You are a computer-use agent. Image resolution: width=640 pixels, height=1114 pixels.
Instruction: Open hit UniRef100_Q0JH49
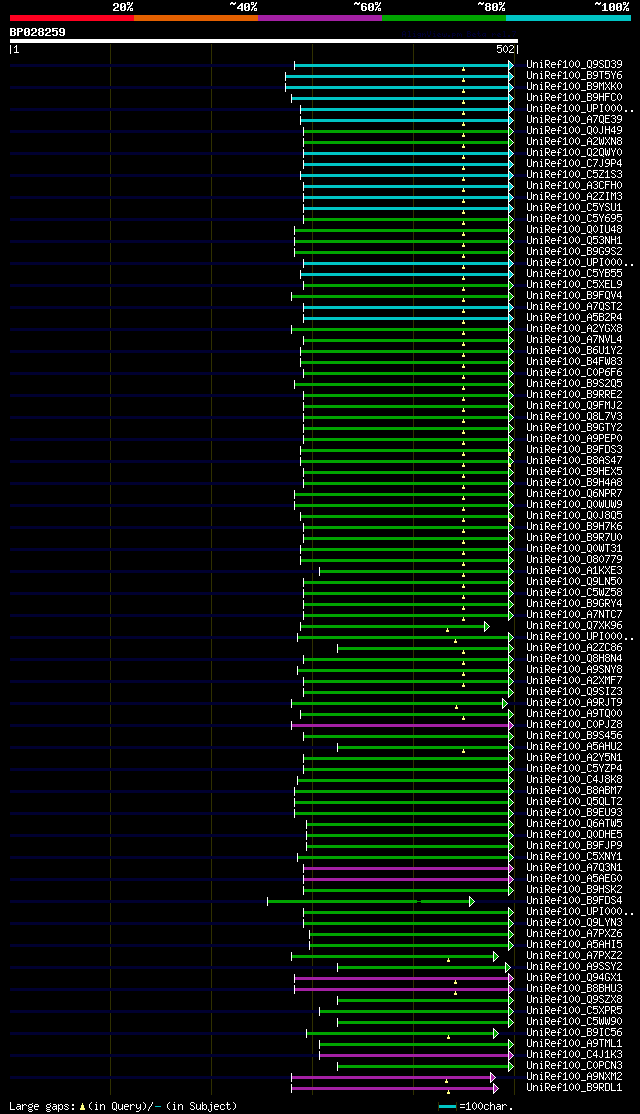(x=574, y=130)
